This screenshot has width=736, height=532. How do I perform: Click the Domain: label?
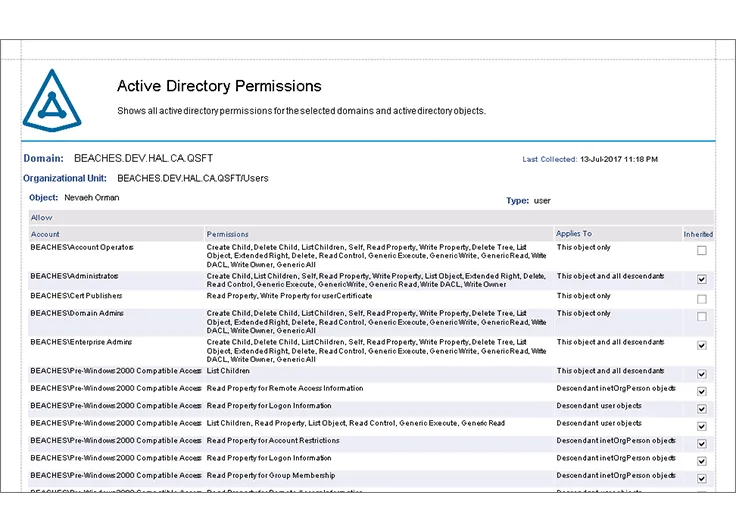(x=44, y=158)
